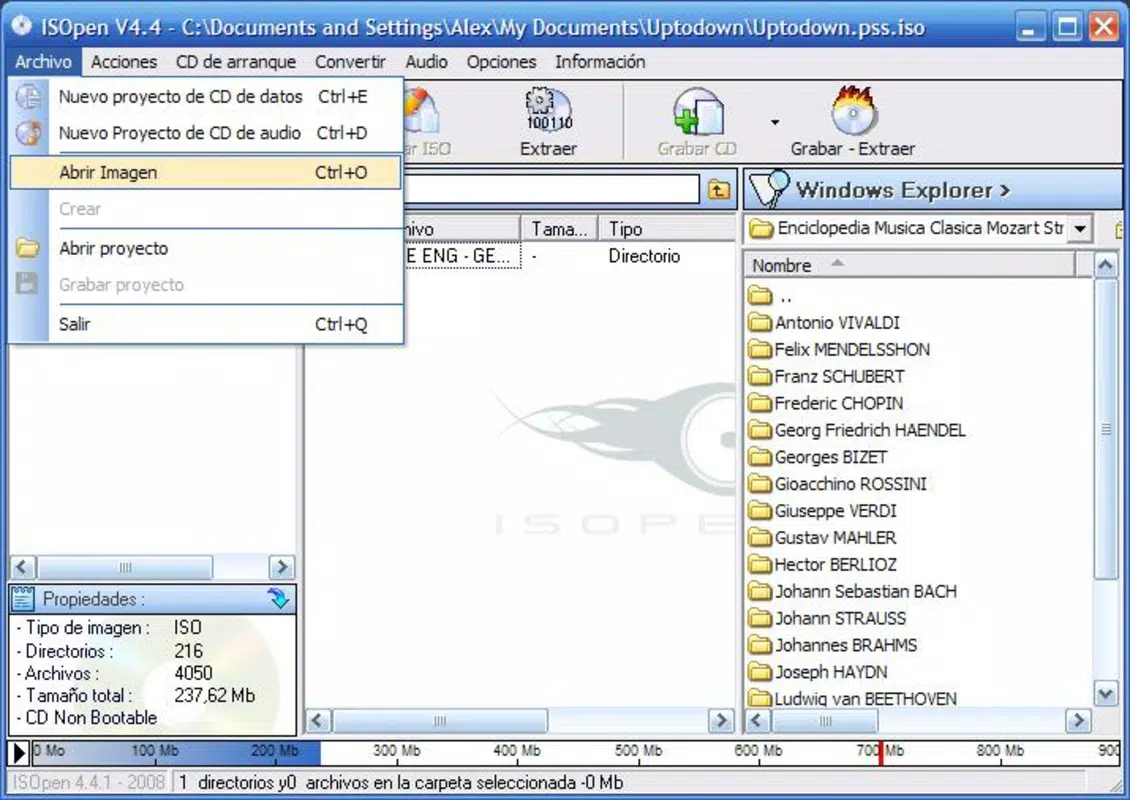Screen dimensions: 1130x800
Task: Open the Opciones menu
Action: point(502,62)
